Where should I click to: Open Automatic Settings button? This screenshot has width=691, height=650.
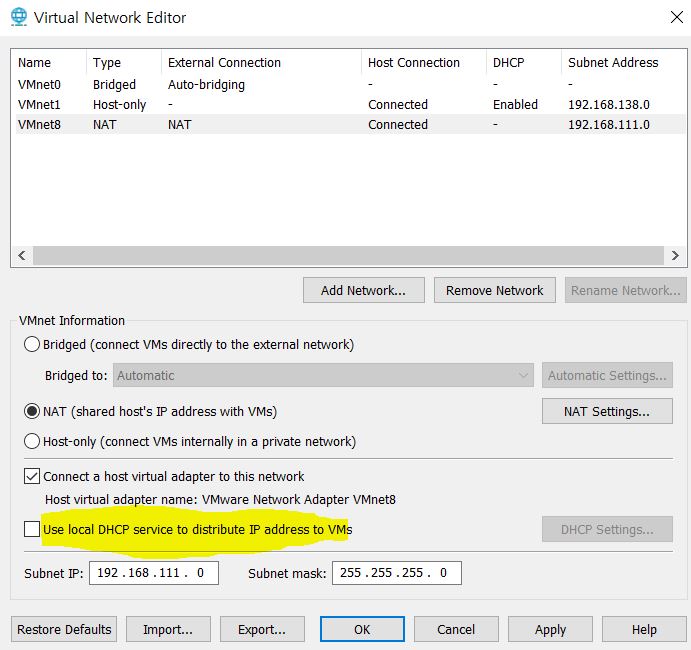tap(607, 375)
